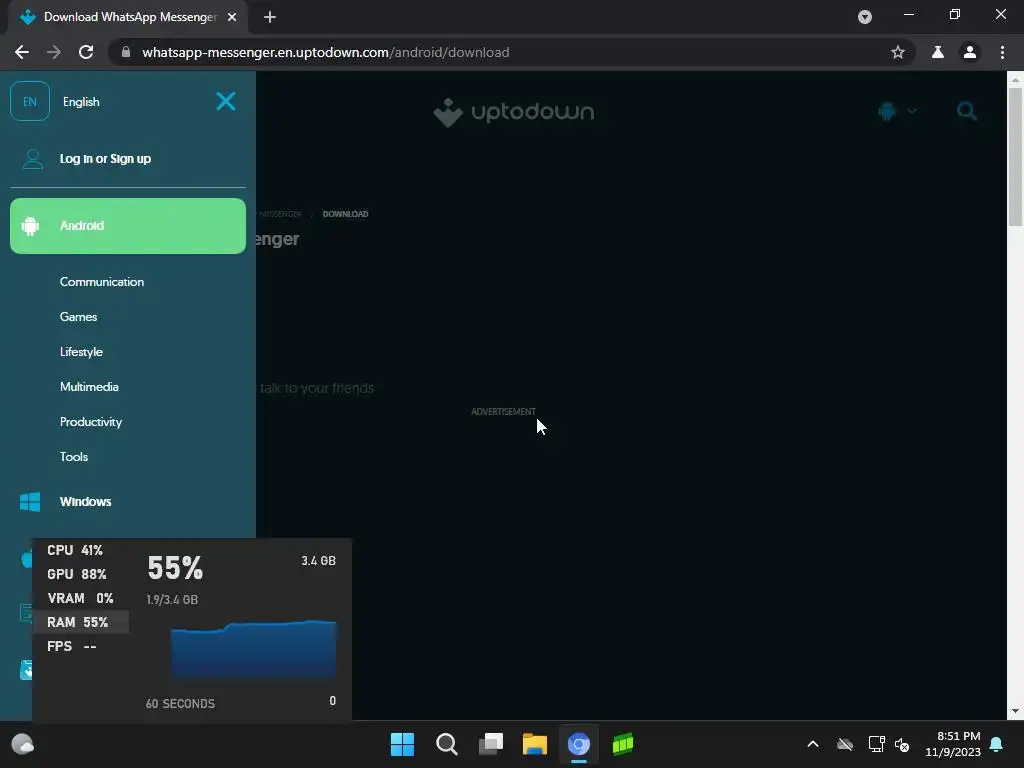Open the platform selector dropdown arrow
1024x768 pixels.
pyautogui.click(x=912, y=111)
